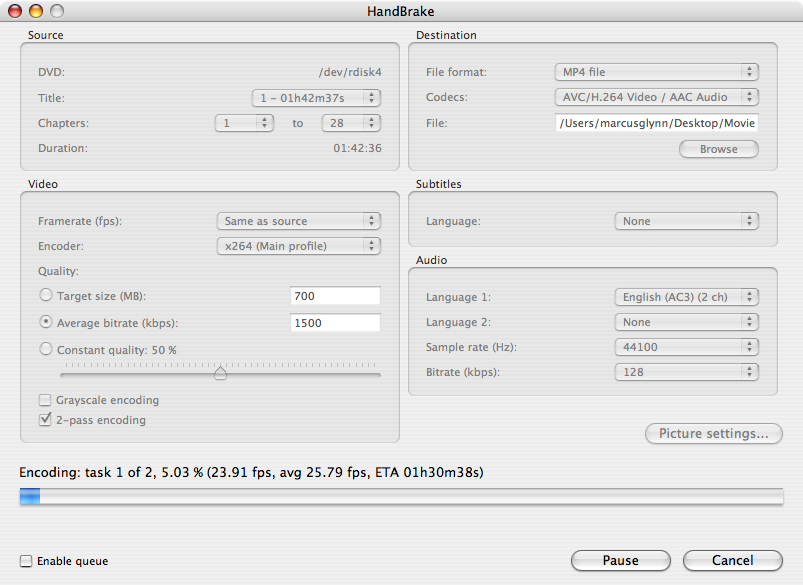Open the Title dropdown showing 1 - 01h42m37s
This screenshot has width=803, height=585.
click(316, 98)
